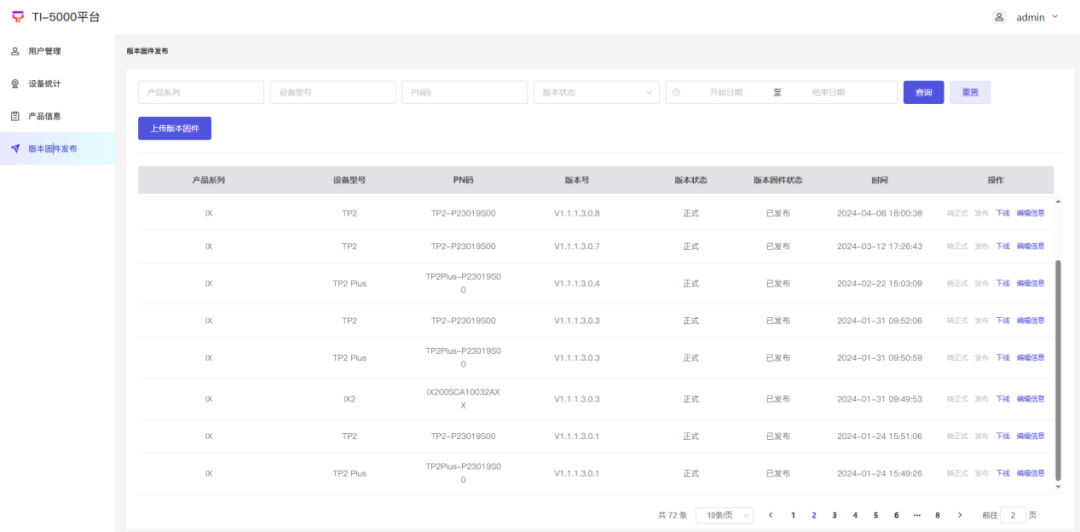Open 设备统计 in the sidebar
Viewport: 1080px width, 532px height.
click(x=45, y=84)
